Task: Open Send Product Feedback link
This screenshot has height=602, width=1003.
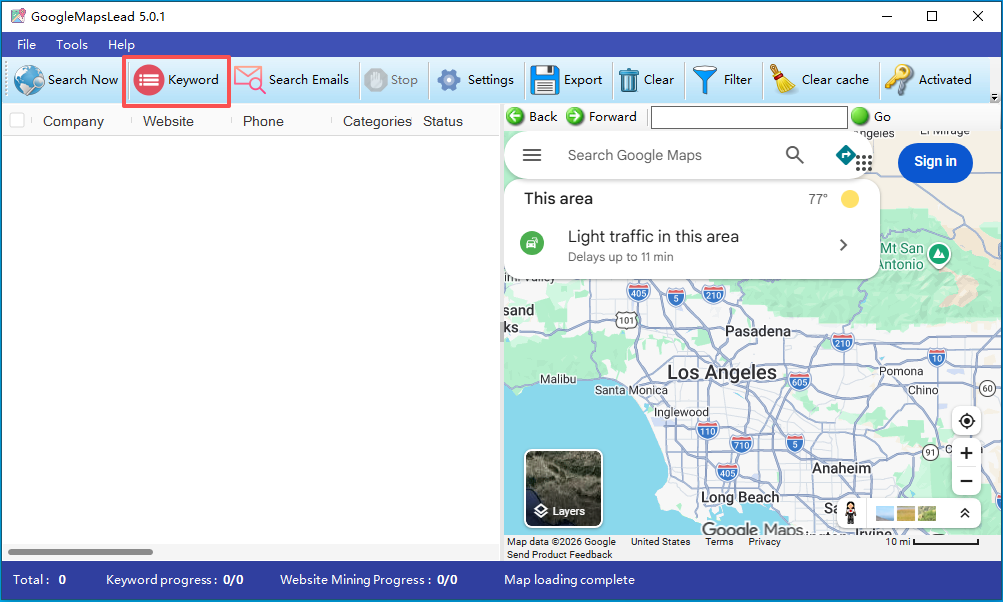Action: pyautogui.click(x=560, y=555)
